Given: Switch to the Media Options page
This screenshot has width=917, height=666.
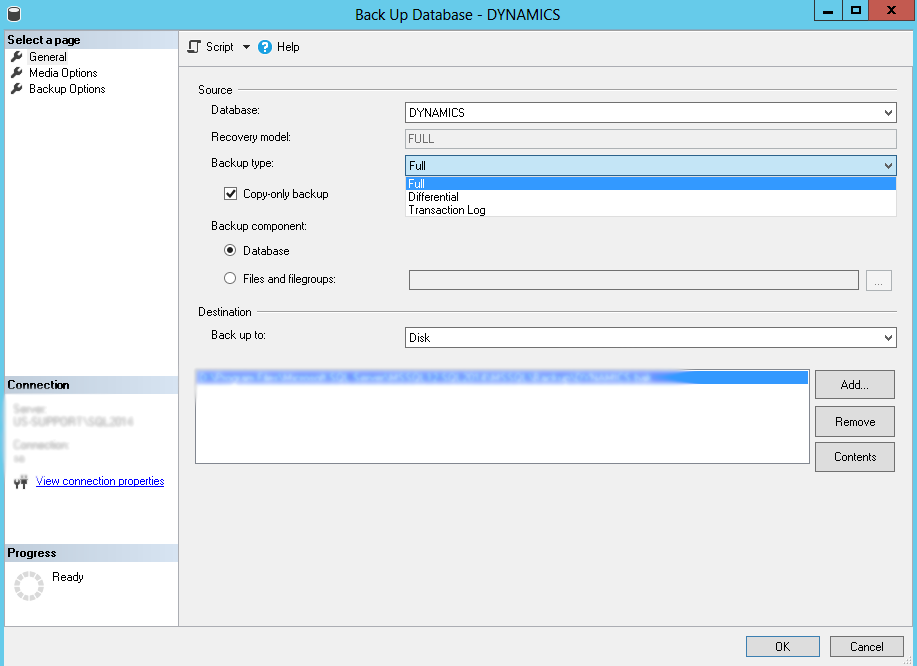Looking at the screenshot, I should 63,73.
